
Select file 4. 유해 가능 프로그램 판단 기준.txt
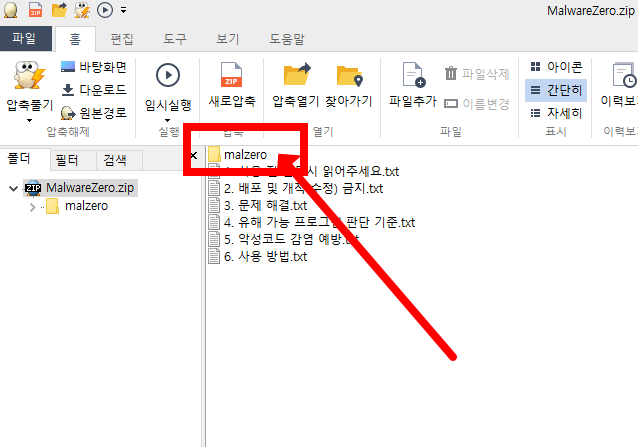point(312,222)
